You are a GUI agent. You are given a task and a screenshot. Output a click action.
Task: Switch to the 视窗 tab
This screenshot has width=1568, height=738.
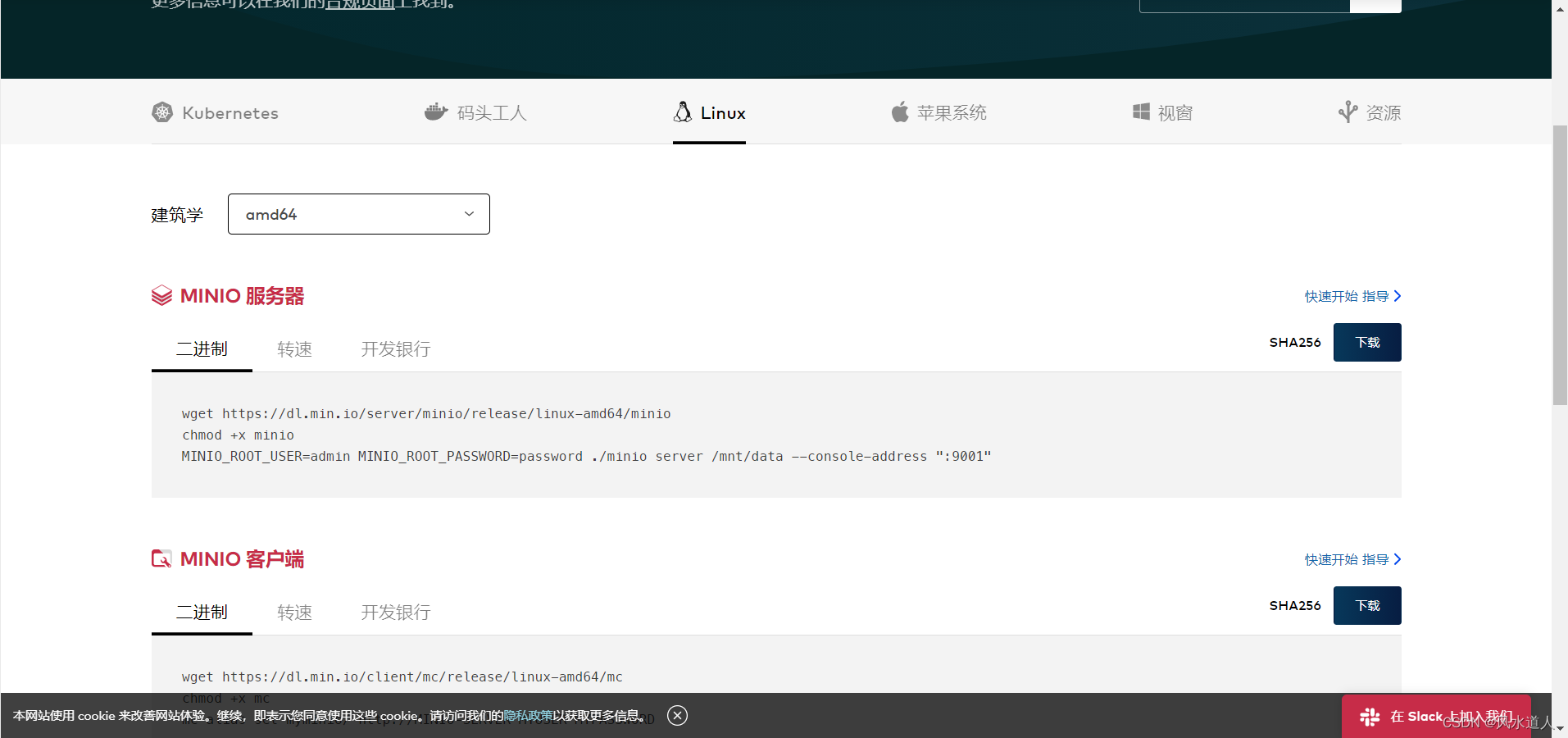point(1162,112)
